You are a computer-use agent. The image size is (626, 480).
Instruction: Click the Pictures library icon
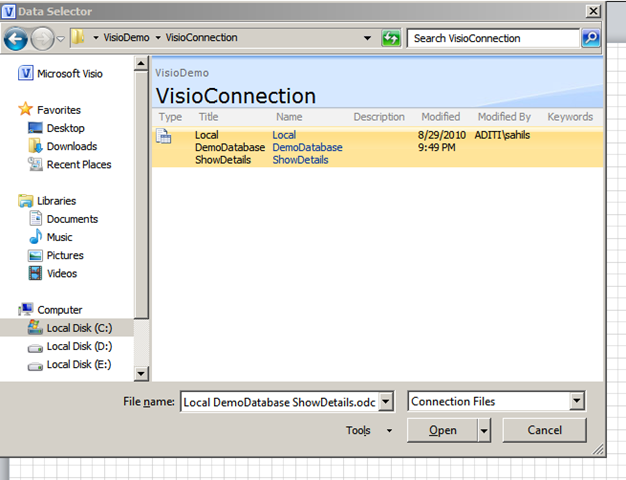click(35, 256)
